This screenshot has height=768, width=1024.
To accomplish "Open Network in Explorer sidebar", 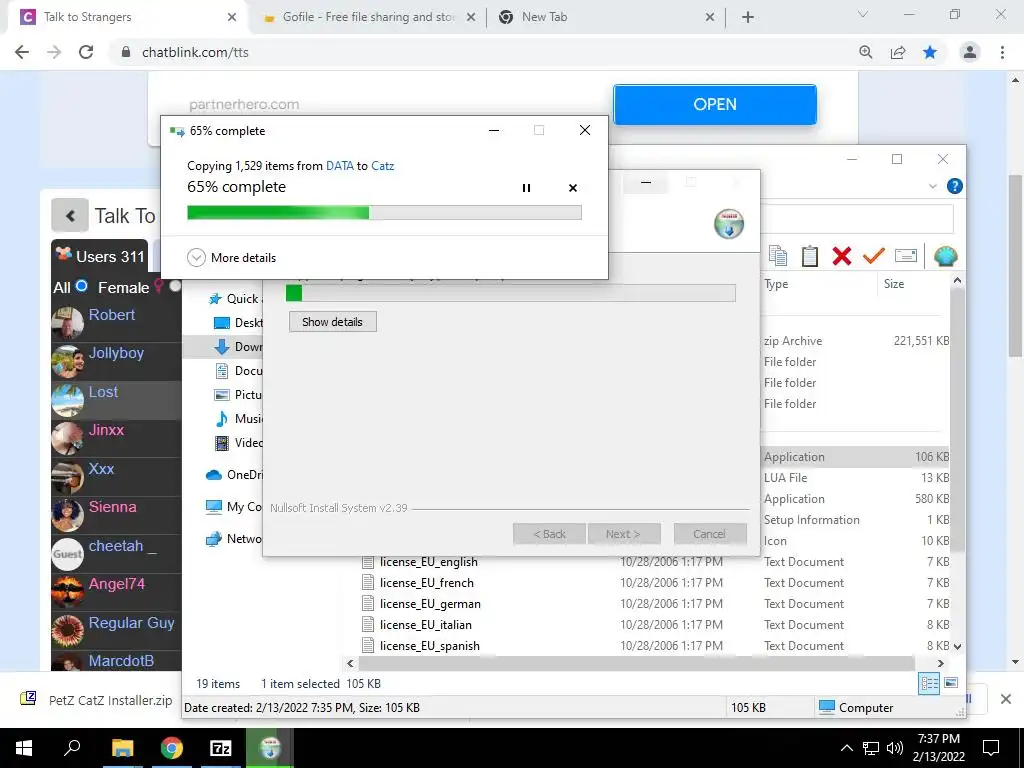I will tap(234, 539).
